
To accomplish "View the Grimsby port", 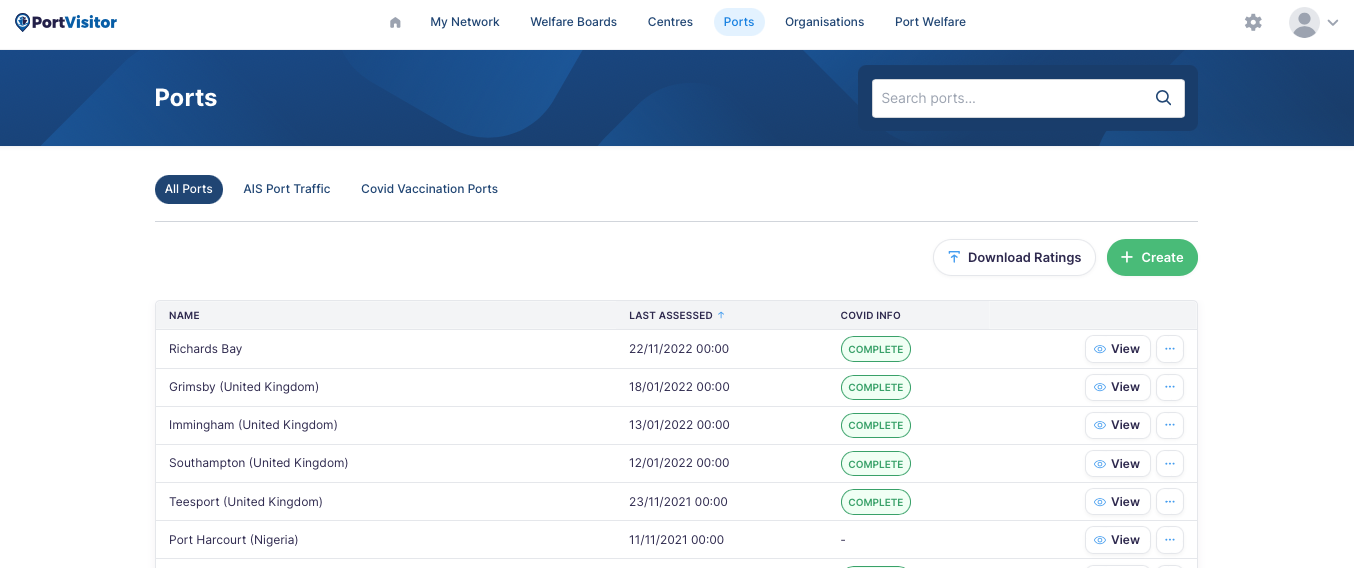I will (1118, 387).
